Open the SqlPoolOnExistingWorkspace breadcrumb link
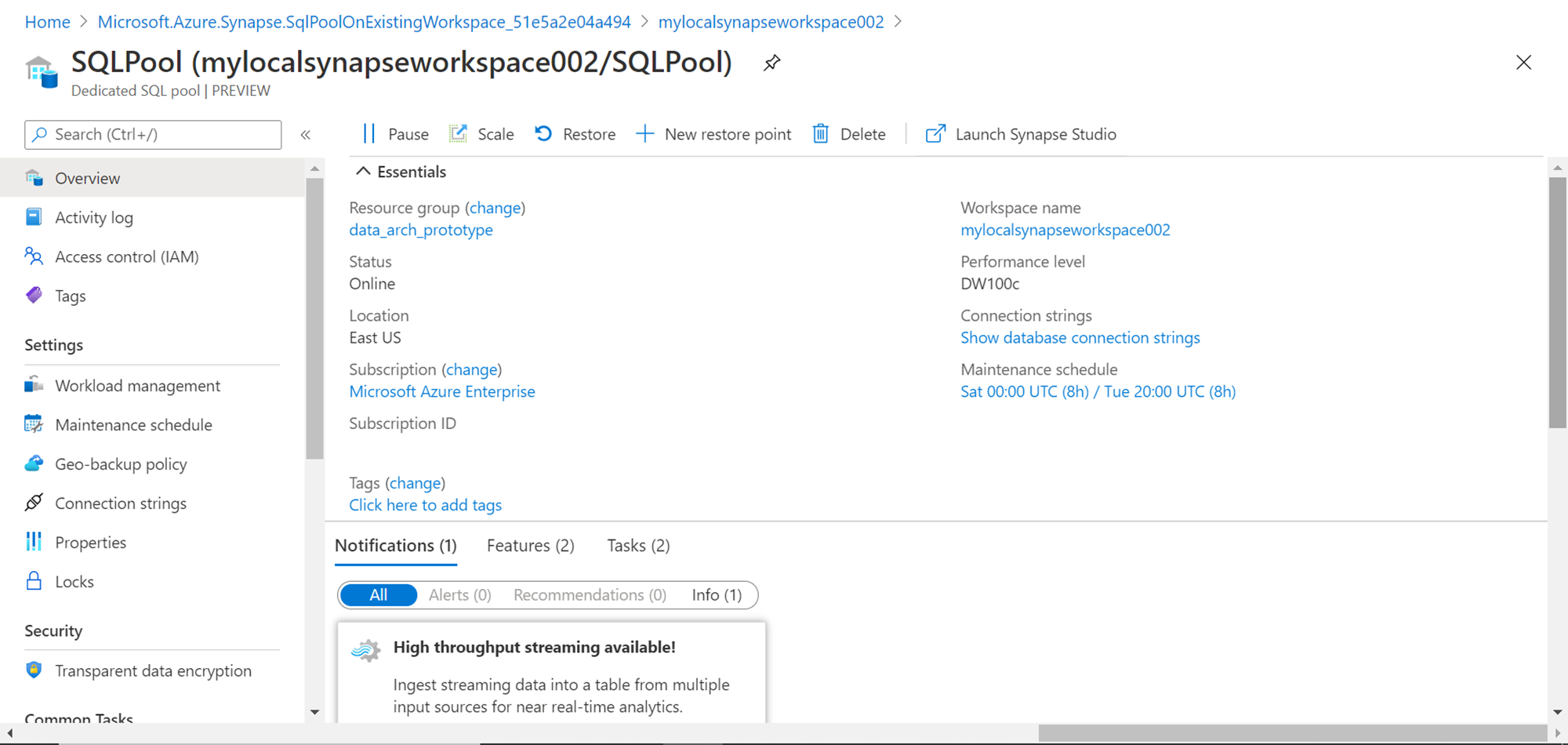 pyautogui.click(x=365, y=22)
